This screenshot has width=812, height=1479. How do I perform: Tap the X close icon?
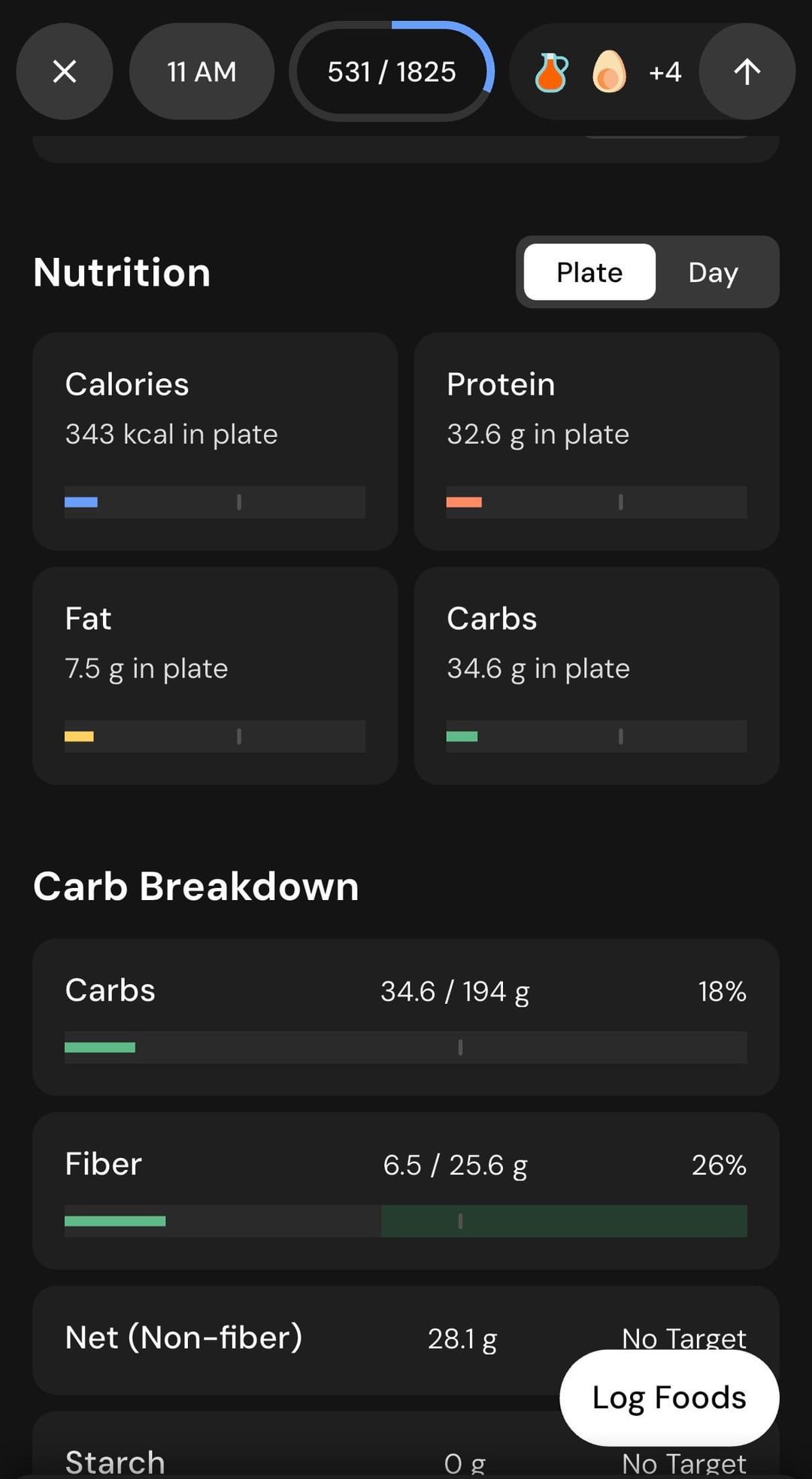(x=65, y=72)
